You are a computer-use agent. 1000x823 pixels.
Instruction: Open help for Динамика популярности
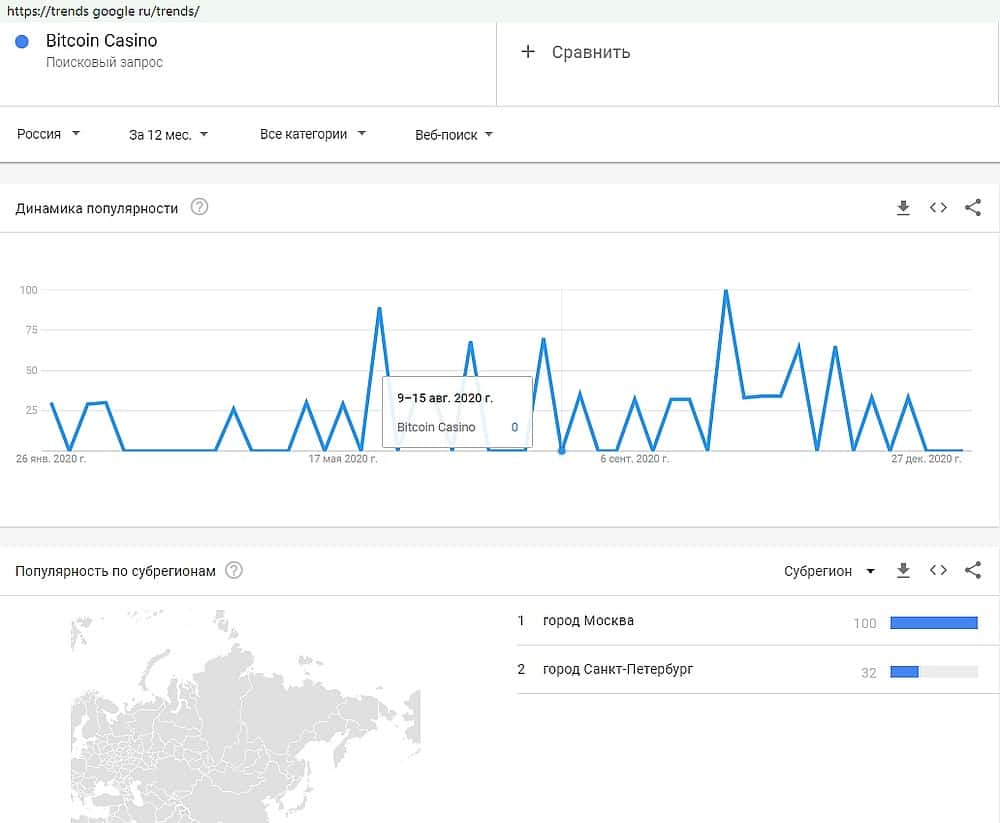[x=200, y=208]
